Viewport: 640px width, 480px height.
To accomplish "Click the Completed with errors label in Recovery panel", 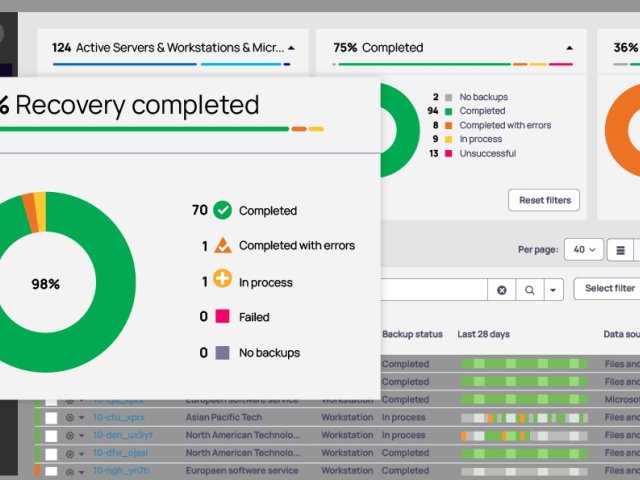I will pyautogui.click(x=297, y=245).
